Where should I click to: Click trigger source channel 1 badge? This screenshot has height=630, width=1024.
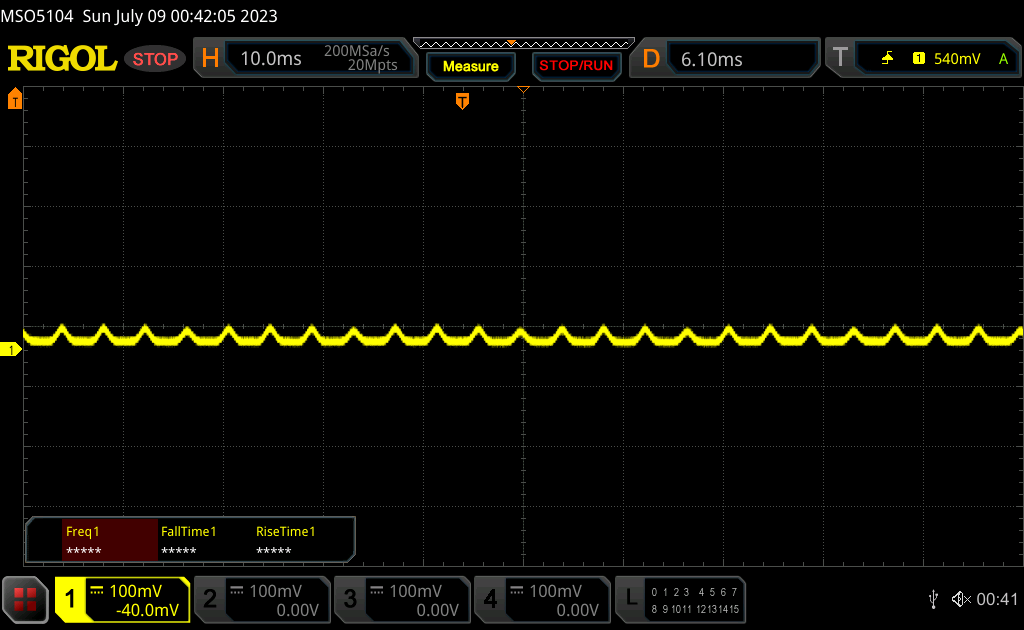pyautogui.click(x=918, y=59)
